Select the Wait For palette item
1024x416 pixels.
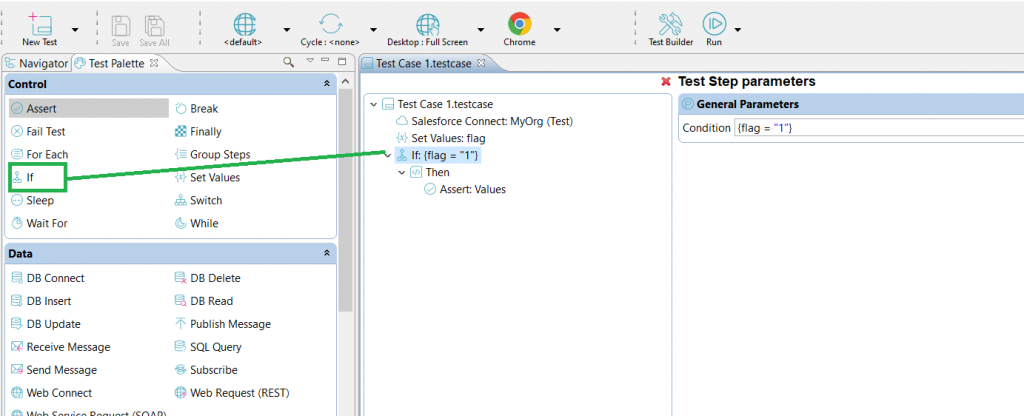pos(39,223)
